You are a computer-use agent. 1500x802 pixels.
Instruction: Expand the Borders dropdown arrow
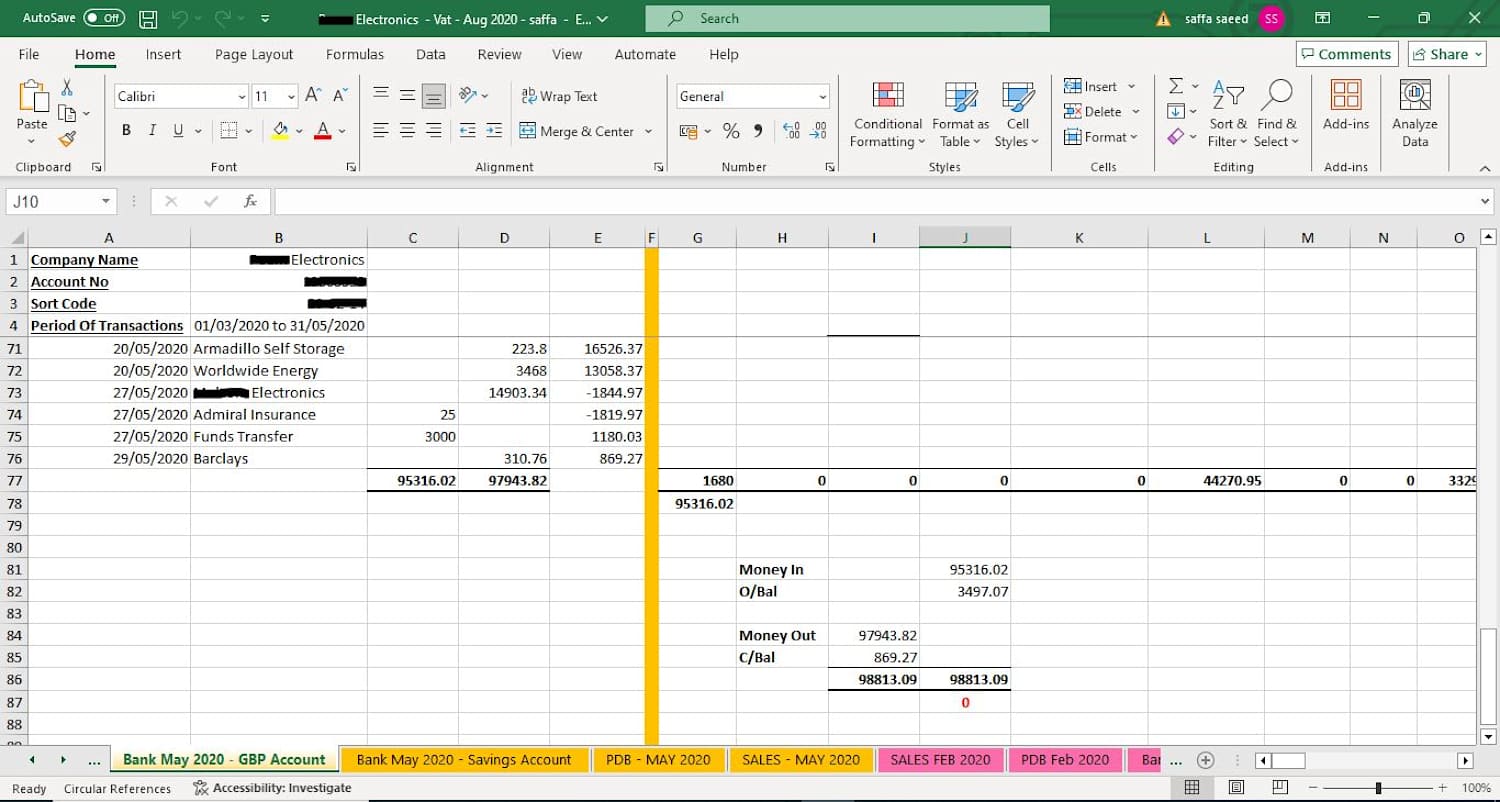point(248,131)
